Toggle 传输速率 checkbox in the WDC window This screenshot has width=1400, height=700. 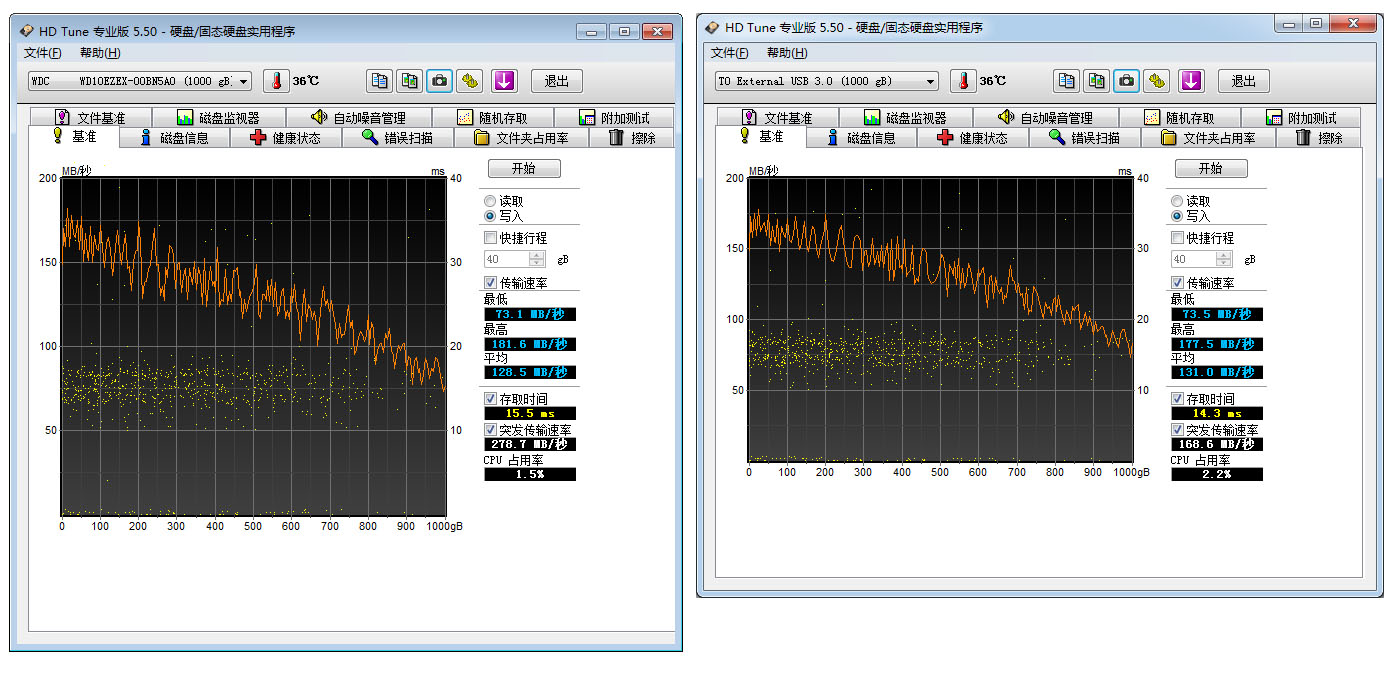pos(490,283)
